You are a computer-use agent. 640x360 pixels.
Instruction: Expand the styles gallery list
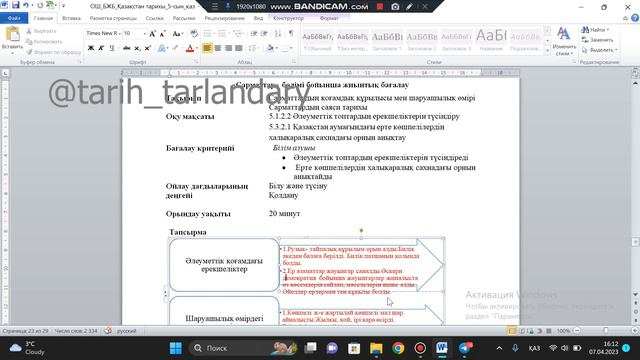pos(547,51)
